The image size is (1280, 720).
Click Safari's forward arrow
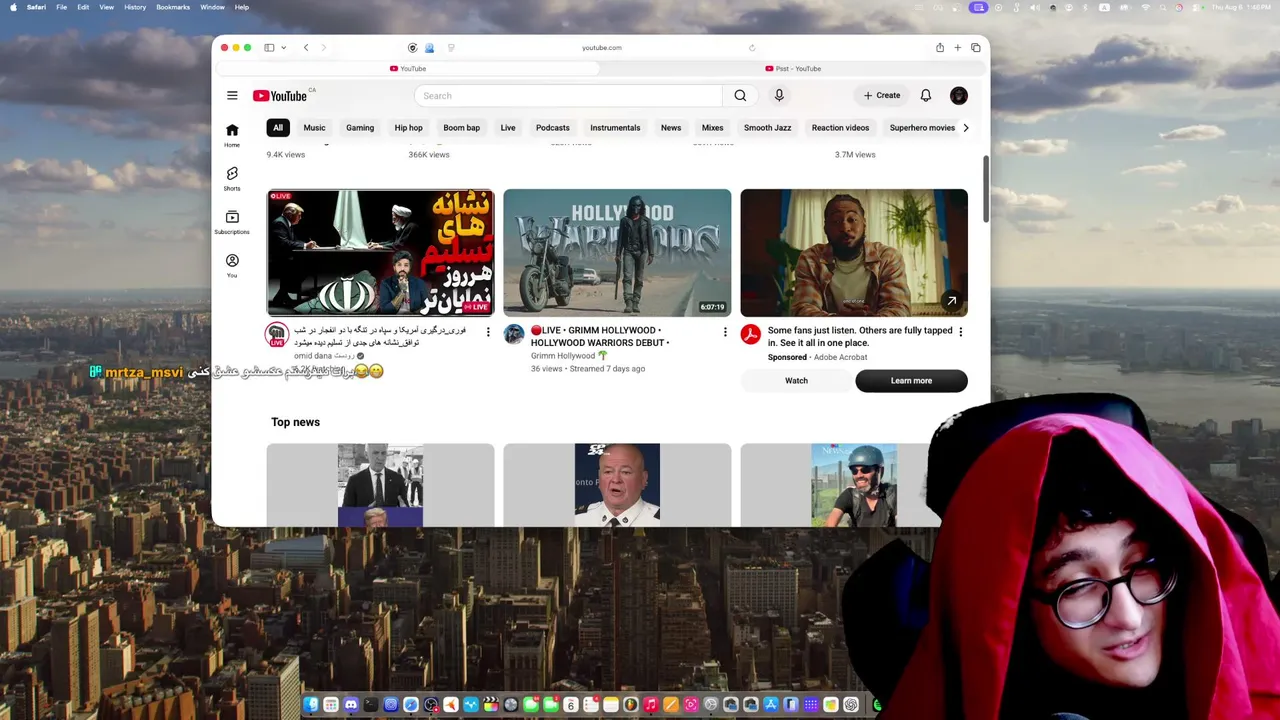[x=323, y=48]
